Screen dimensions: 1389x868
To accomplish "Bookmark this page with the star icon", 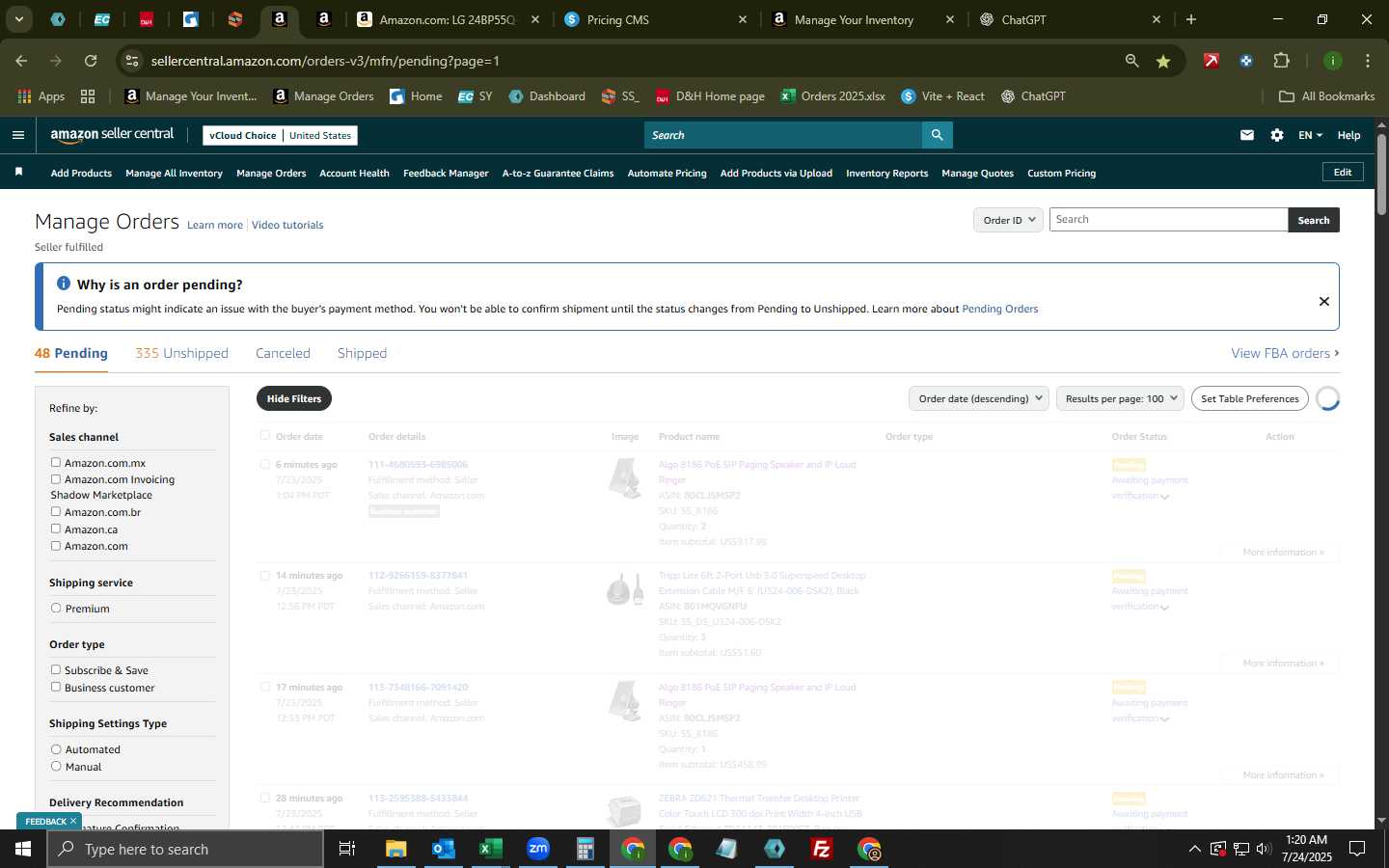I will (1163, 61).
